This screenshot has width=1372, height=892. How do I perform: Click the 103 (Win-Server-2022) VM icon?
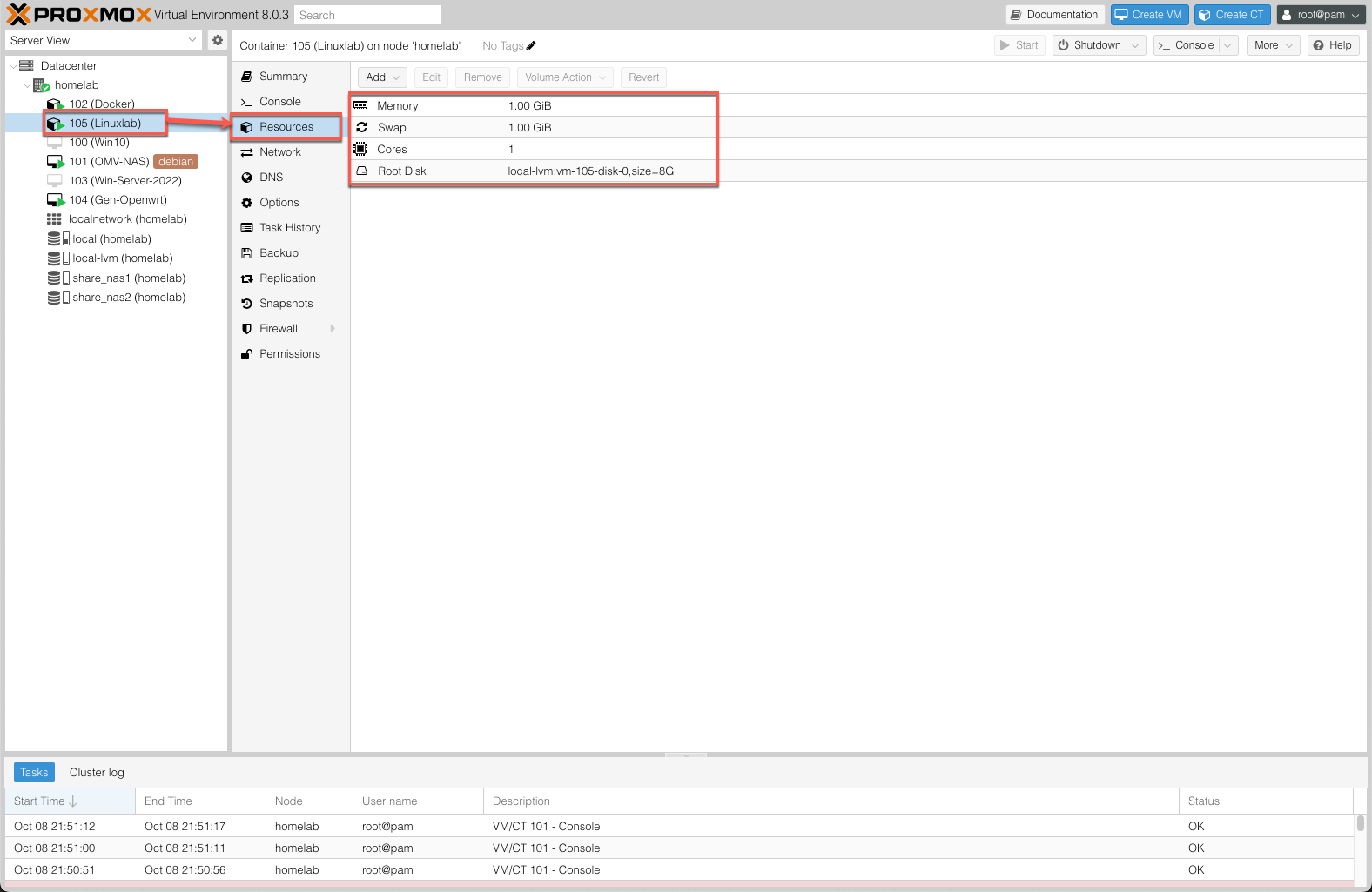click(54, 181)
